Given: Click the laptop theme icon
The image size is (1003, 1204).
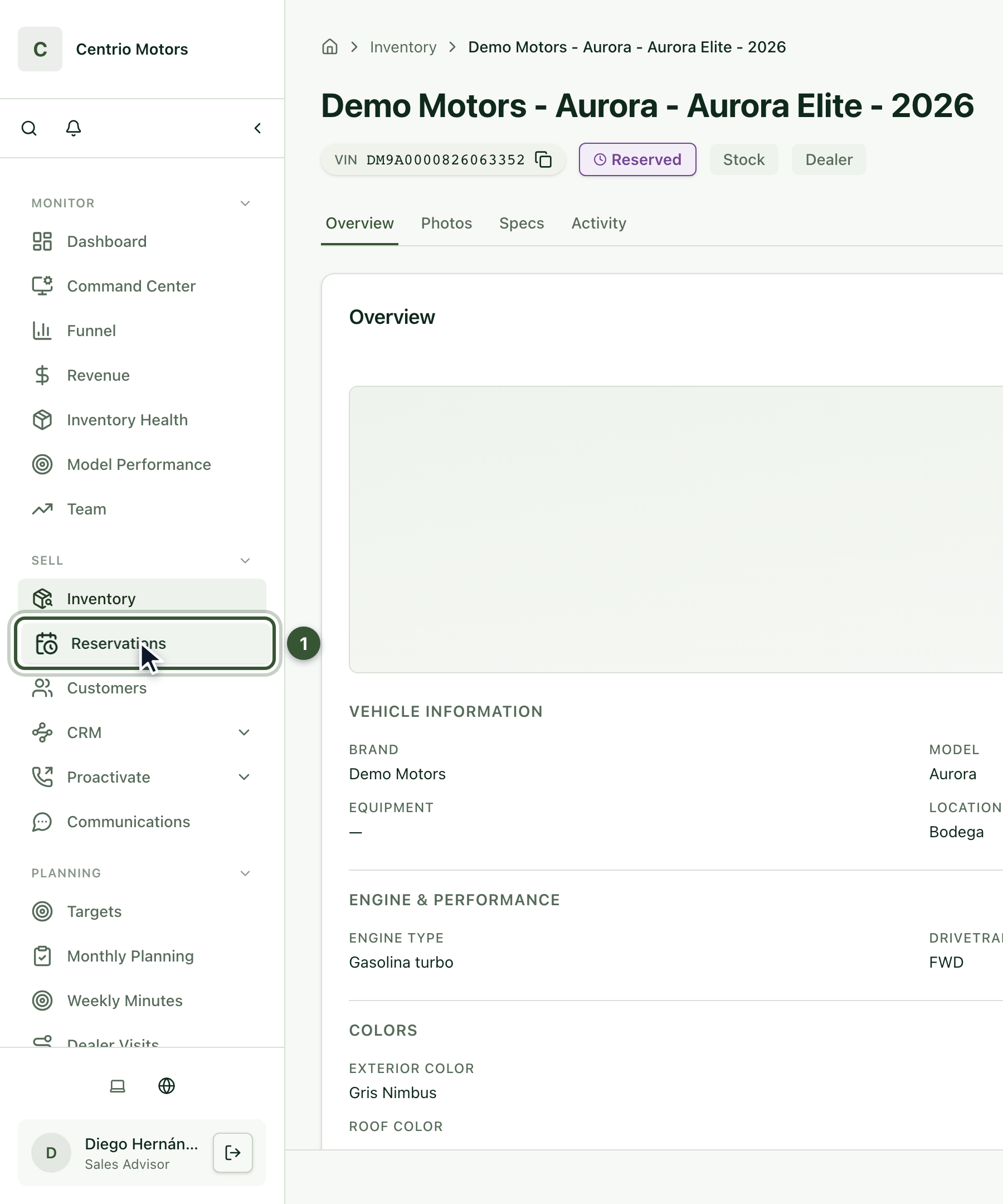Looking at the screenshot, I should 118,1086.
